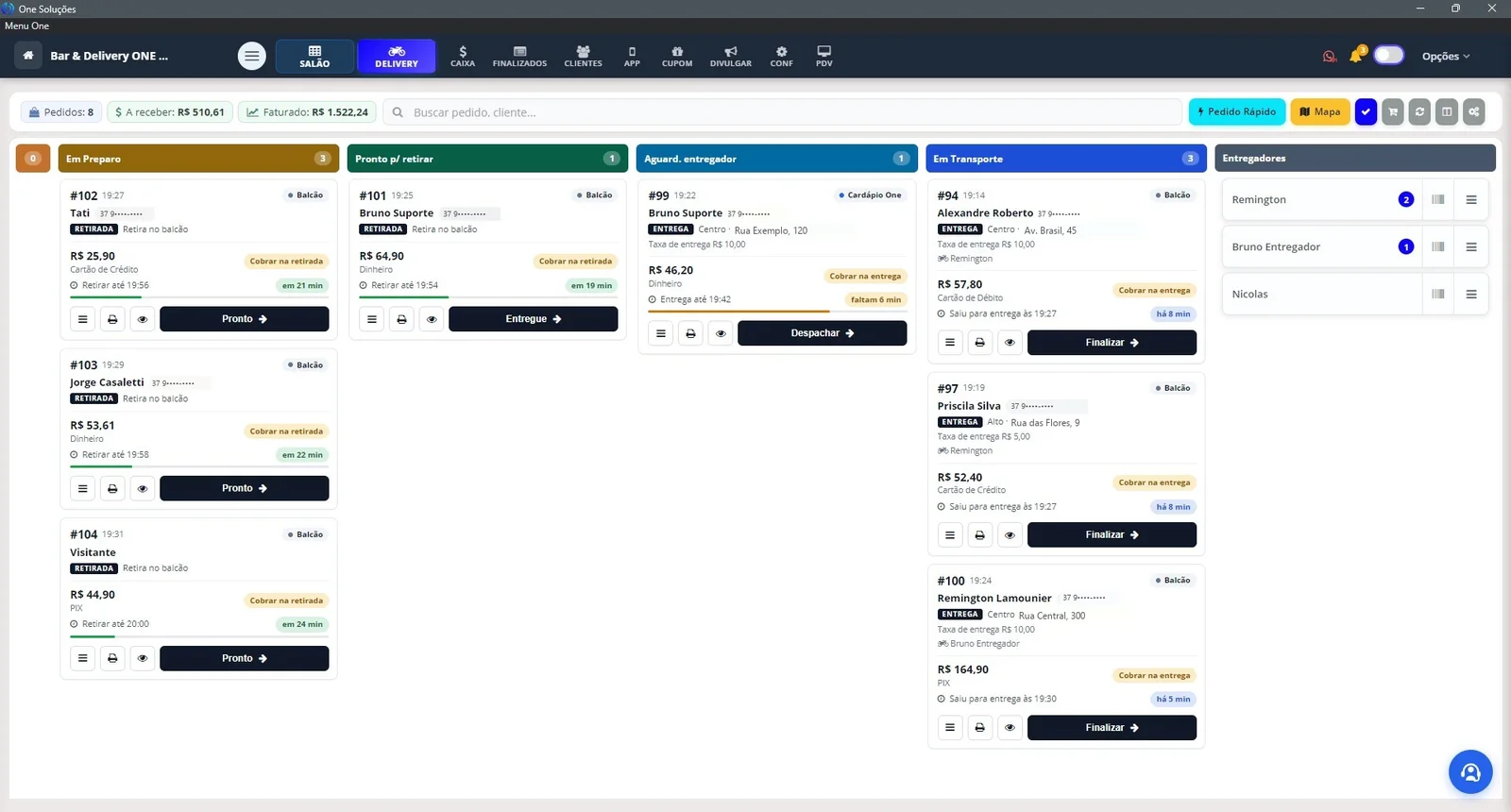Open the floating support headset button
The height and width of the screenshot is (812, 1511).
pyautogui.click(x=1470, y=772)
